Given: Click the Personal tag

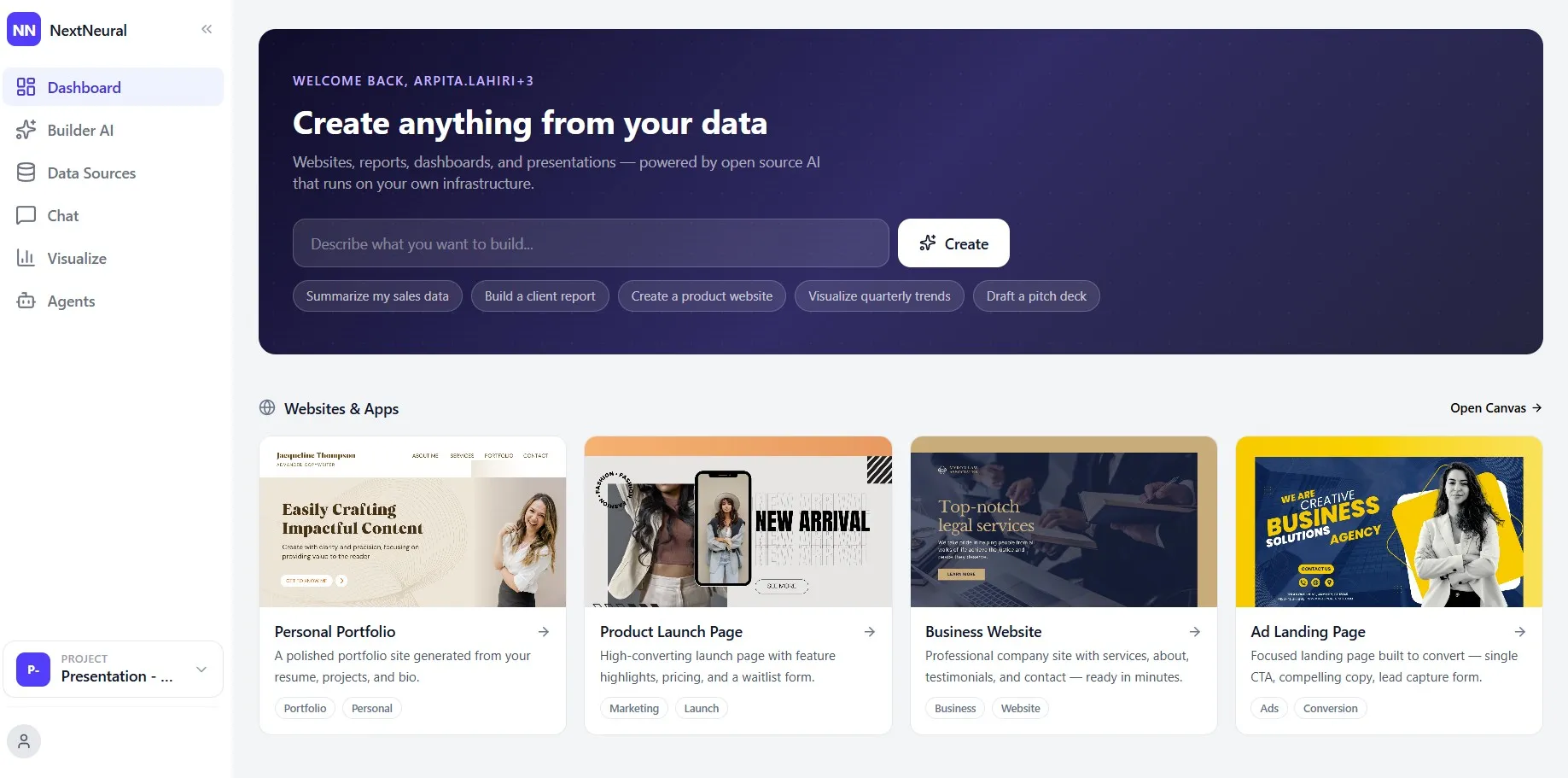Looking at the screenshot, I should pyautogui.click(x=372, y=708).
